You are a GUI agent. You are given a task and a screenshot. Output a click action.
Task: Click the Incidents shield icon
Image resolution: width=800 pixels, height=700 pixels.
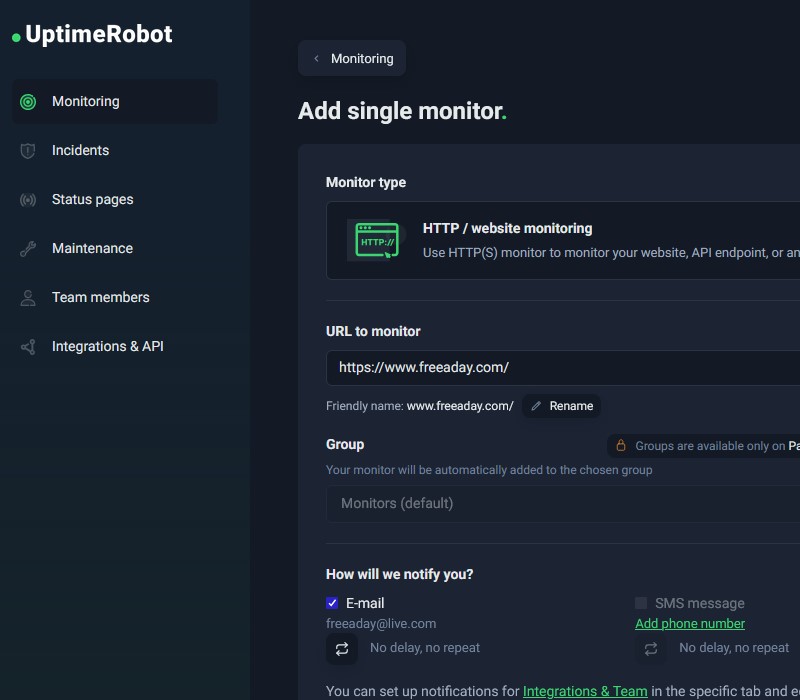pos(28,151)
